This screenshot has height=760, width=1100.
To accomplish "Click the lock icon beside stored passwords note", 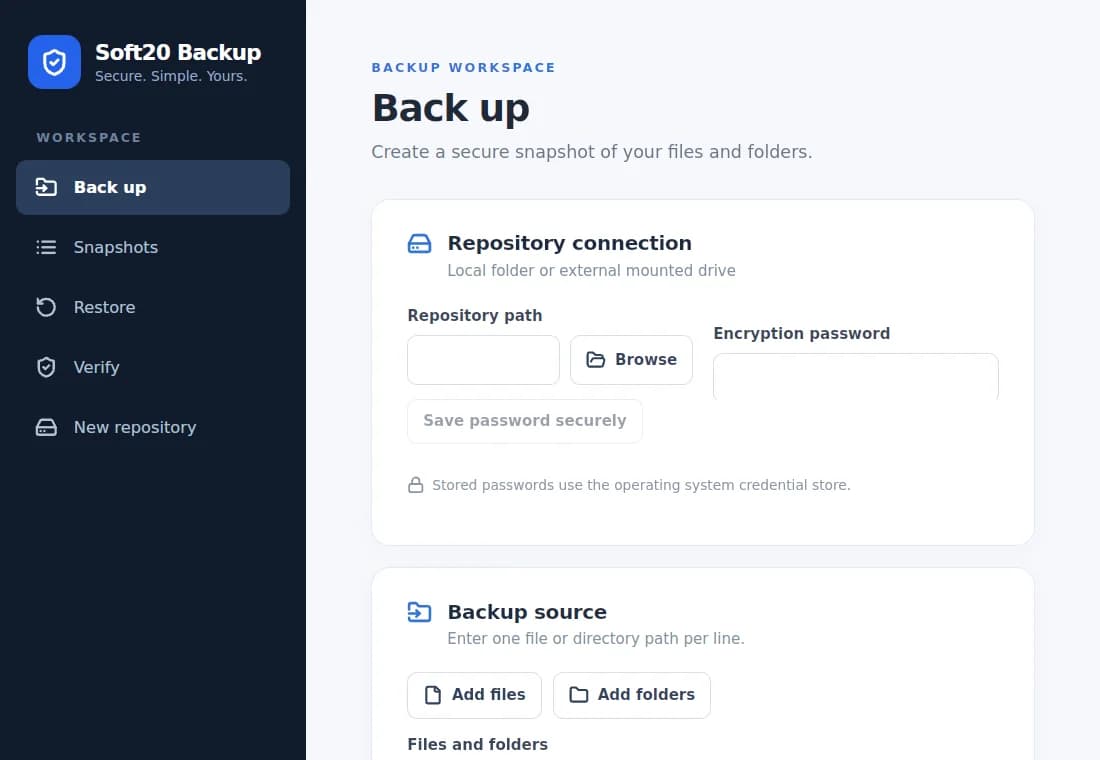I will click(x=416, y=485).
